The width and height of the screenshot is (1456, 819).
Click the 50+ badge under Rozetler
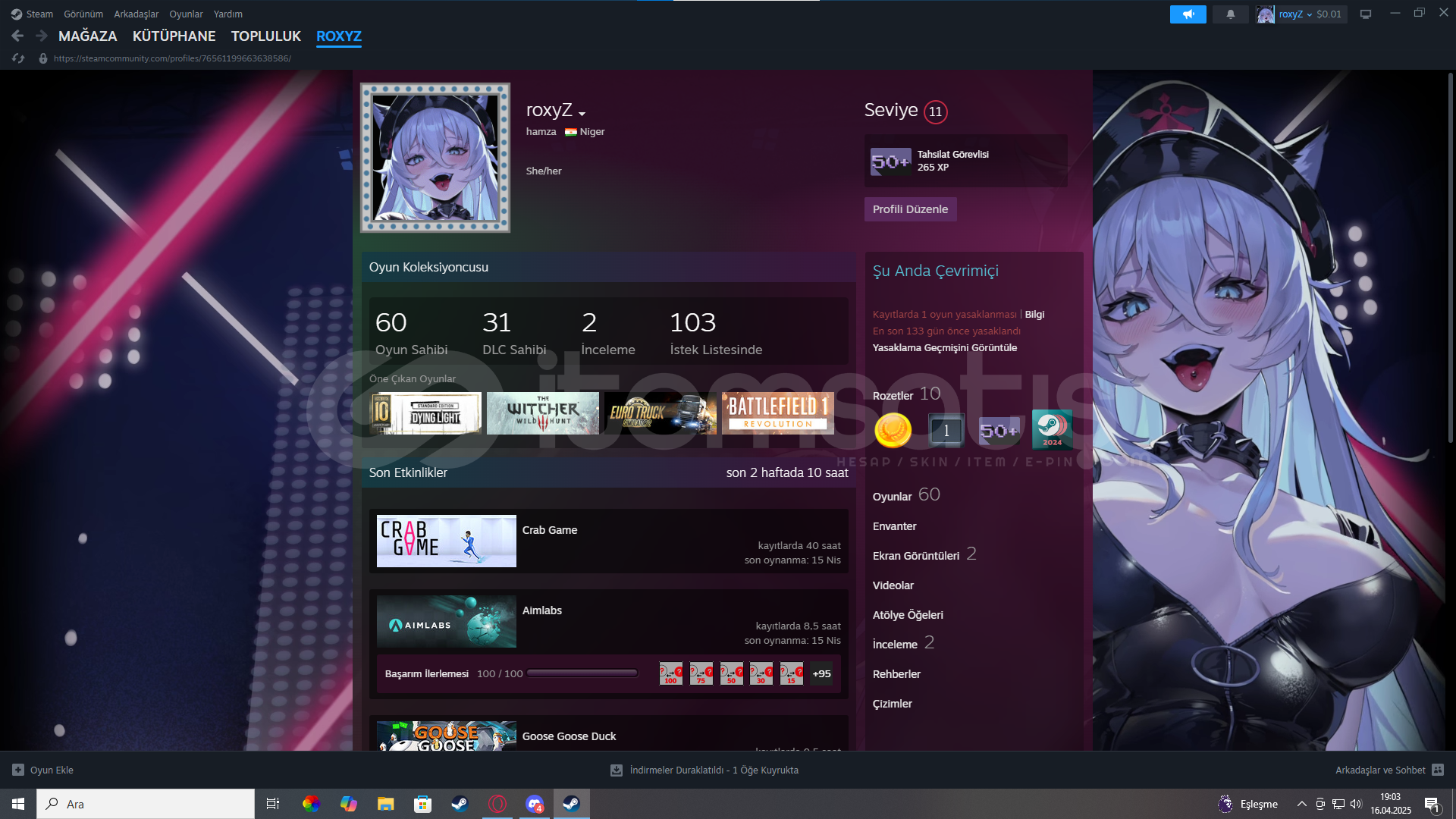coord(999,430)
